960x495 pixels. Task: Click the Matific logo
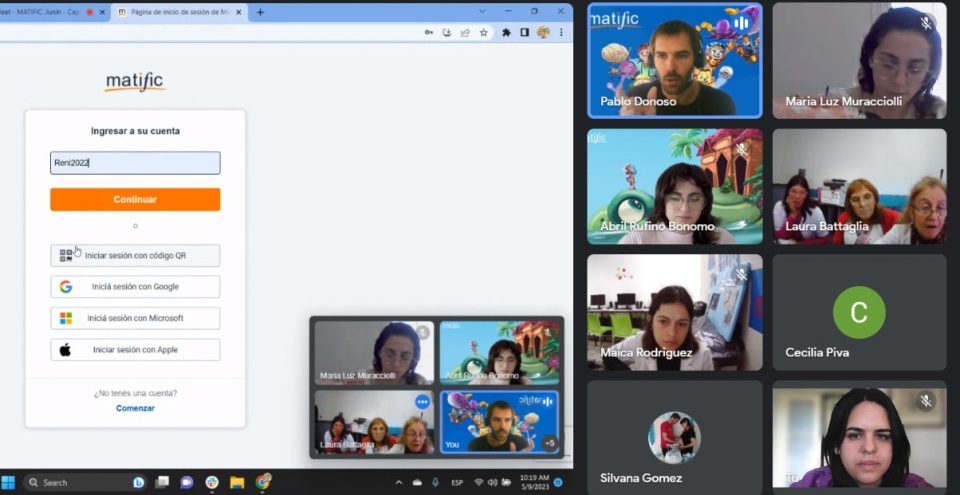[135, 81]
